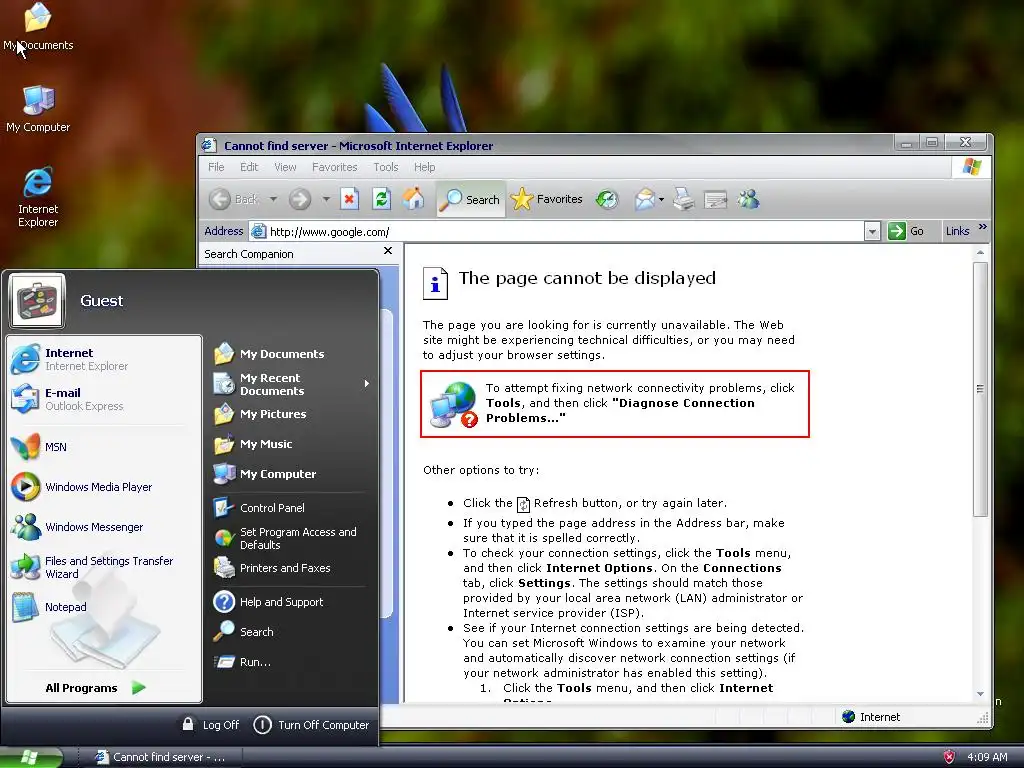The image size is (1024, 768).
Task: Open Notepad from Start menu
Action: [104, 607]
